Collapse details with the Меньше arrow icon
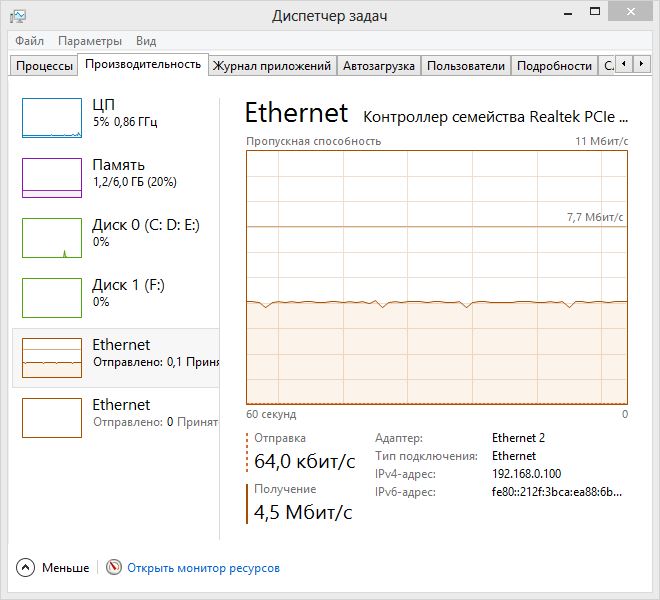 tap(25, 568)
